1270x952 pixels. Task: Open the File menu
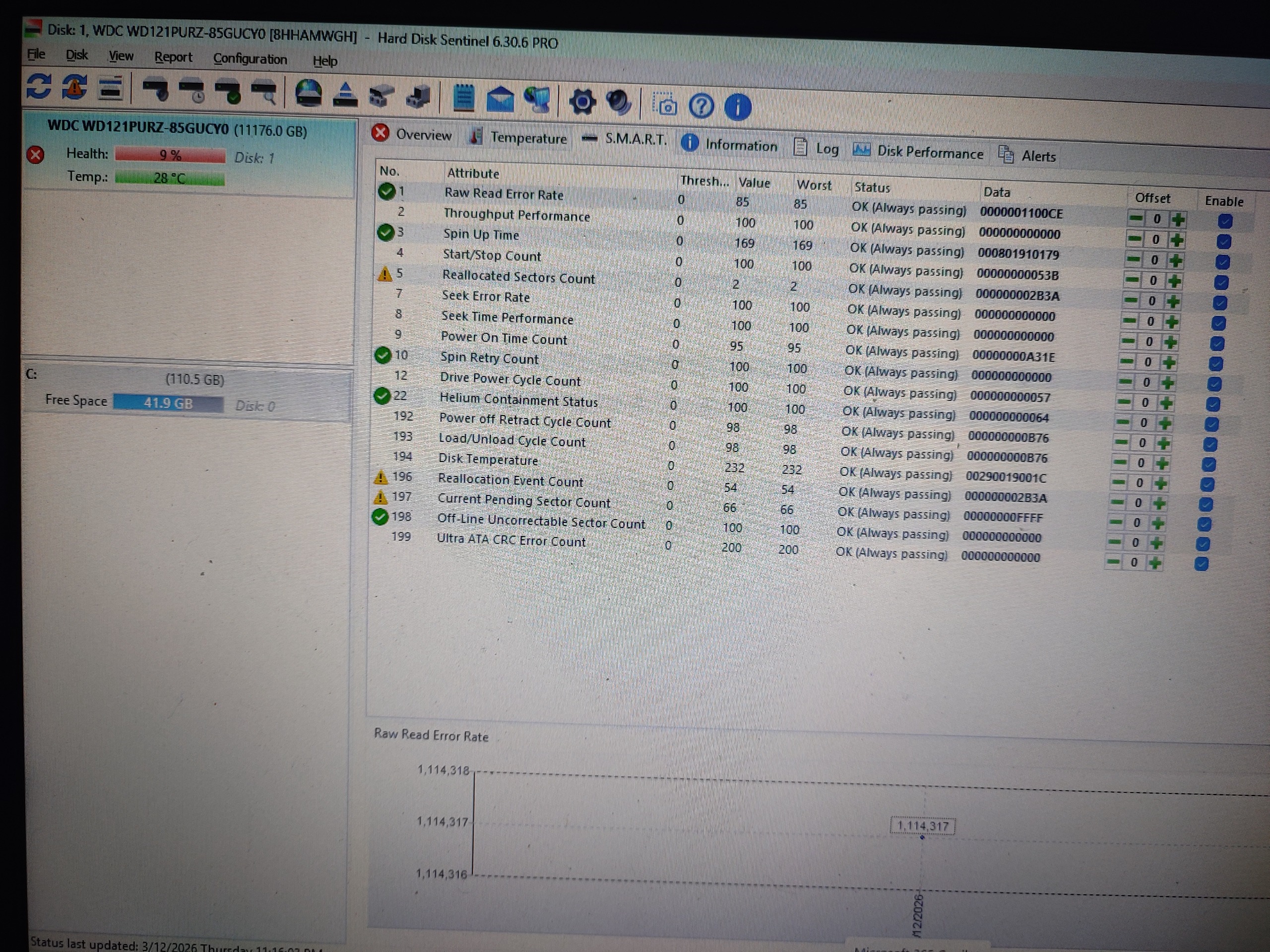36,54
